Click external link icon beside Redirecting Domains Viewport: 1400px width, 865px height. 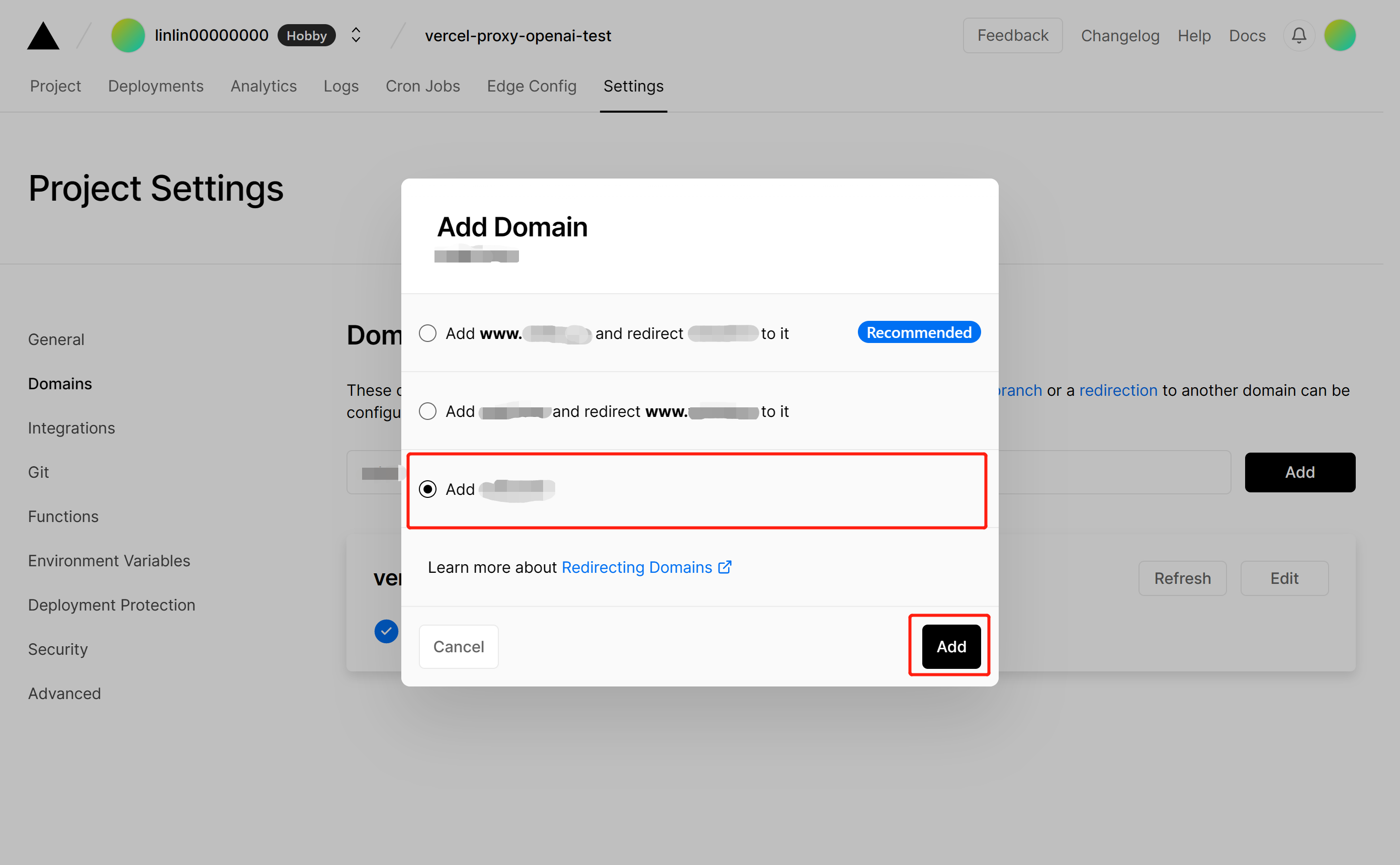pos(725,567)
